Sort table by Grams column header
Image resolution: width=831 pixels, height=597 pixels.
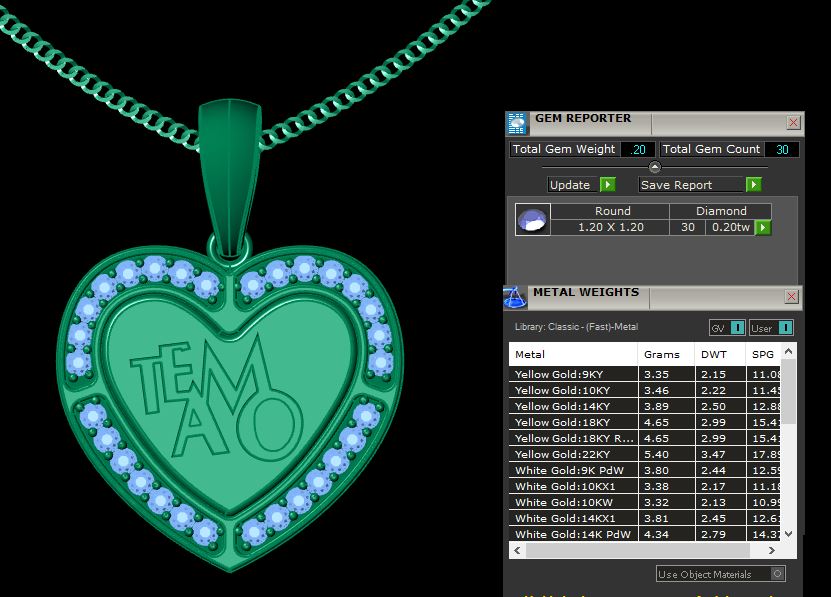pos(666,354)
